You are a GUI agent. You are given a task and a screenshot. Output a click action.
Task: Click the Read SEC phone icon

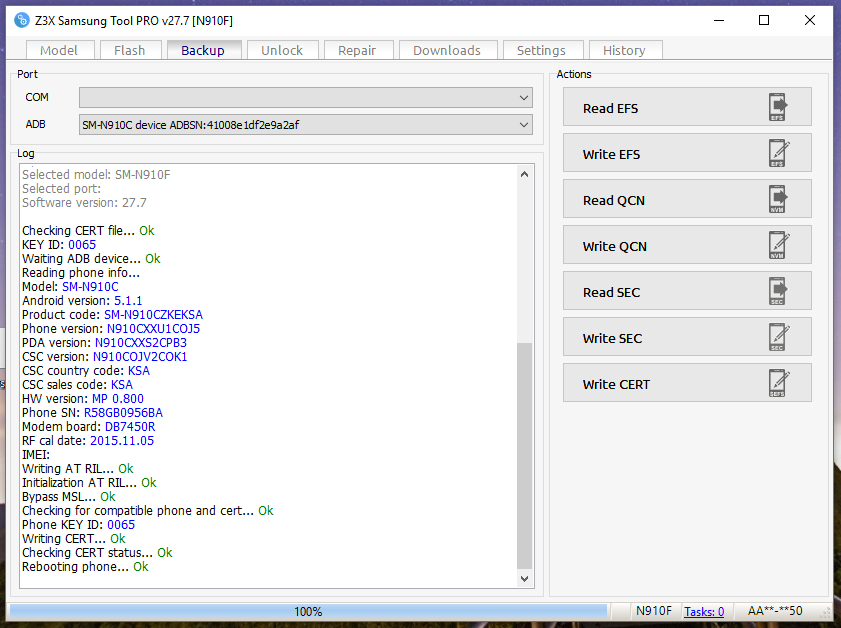point(778,291)
